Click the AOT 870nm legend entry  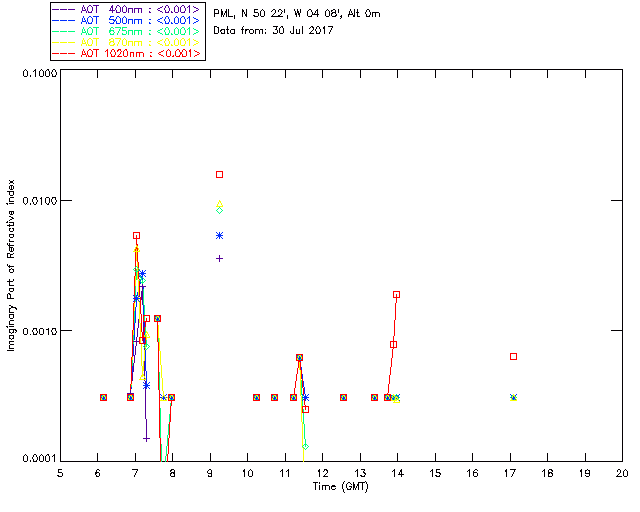(x=126, y=42)
